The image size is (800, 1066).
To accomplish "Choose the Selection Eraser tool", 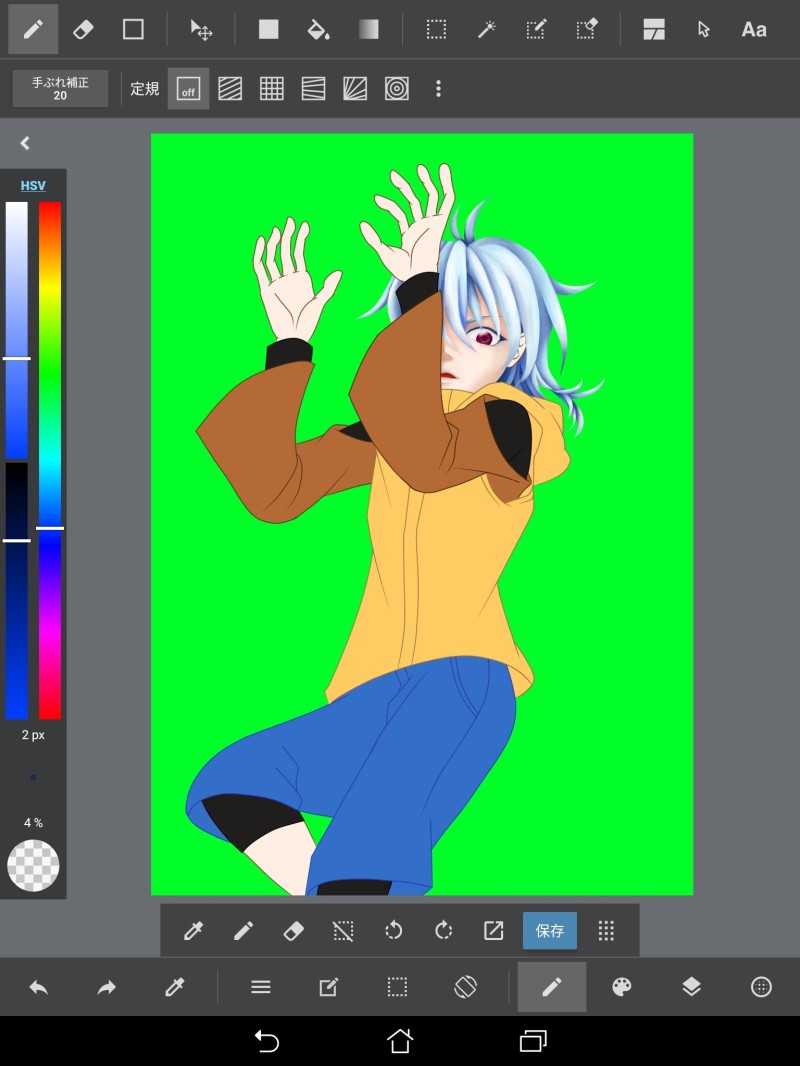I will tap(587, 29).
